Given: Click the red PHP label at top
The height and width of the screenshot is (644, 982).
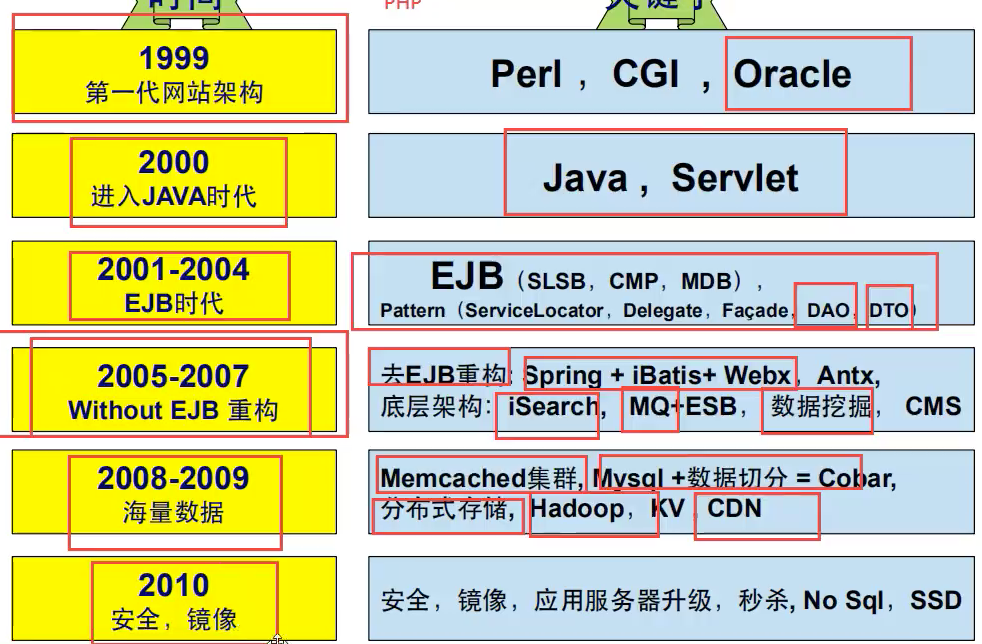Looking at the screenshot, I should click(x=403, y=4).
